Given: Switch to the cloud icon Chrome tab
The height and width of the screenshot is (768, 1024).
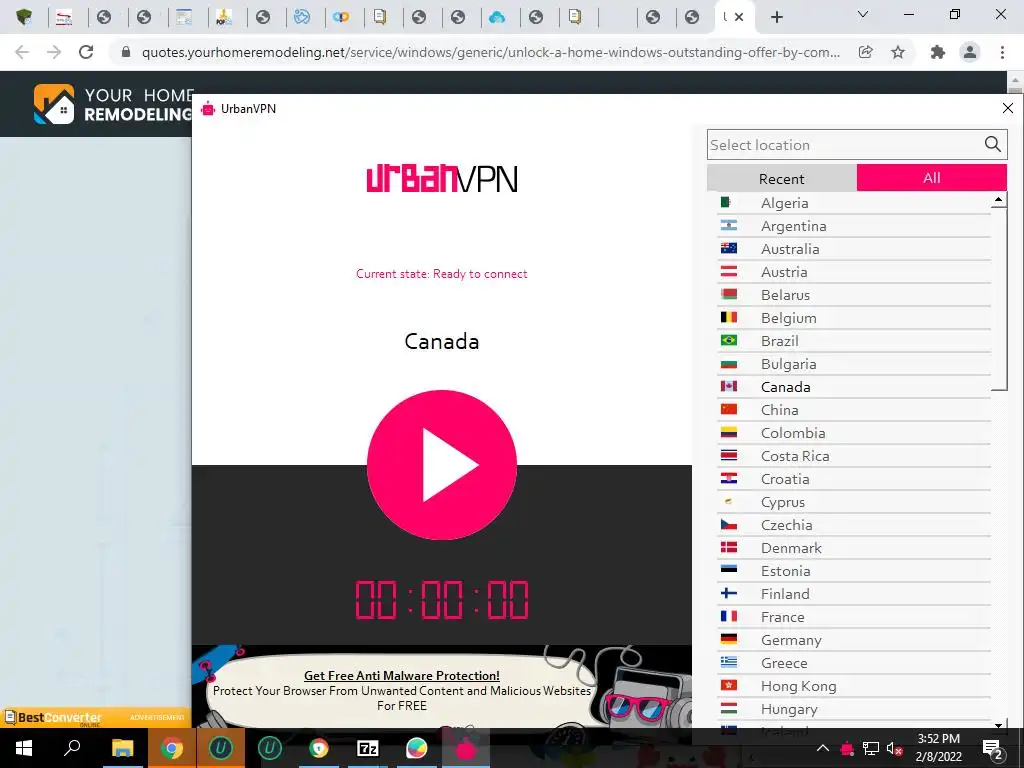Looking at the screenshot, I should [x=497, y=18].
